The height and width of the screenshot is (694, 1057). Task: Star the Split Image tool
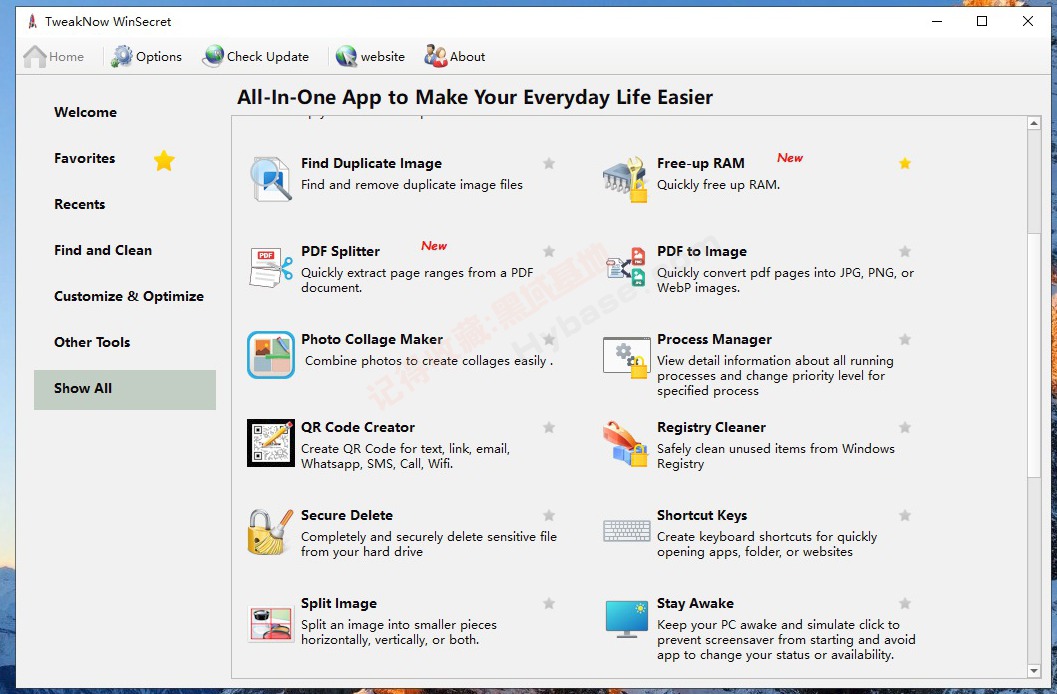coord(549,604)
